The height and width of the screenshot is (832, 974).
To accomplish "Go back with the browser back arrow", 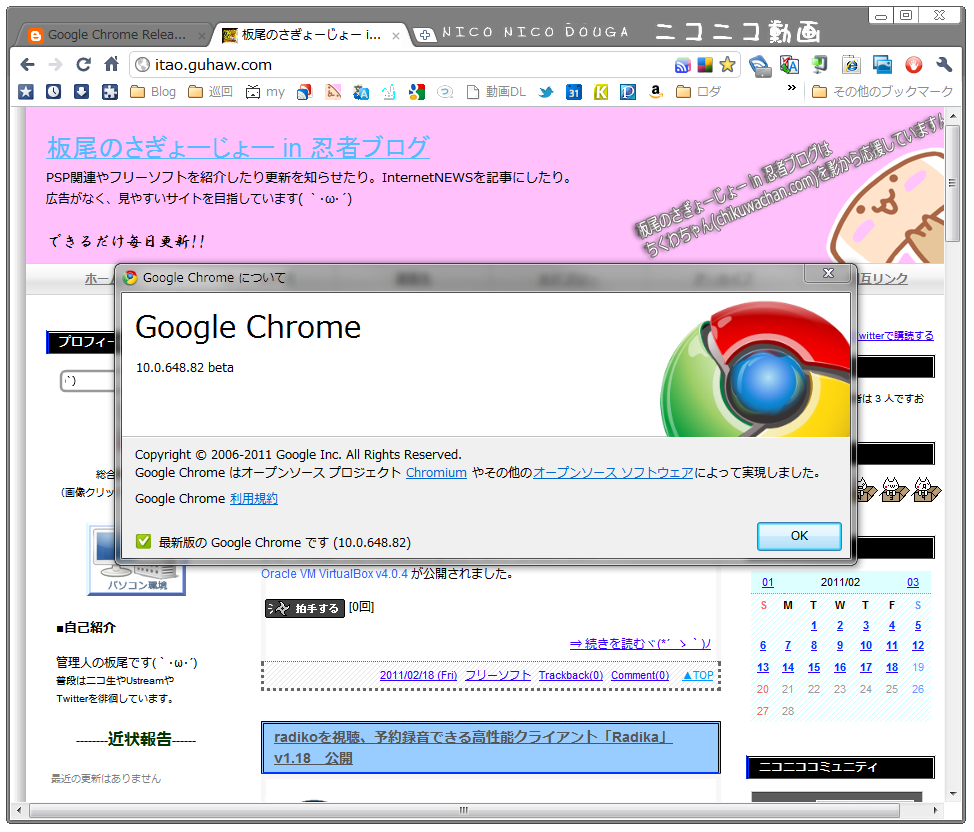I will pos(27,64).
